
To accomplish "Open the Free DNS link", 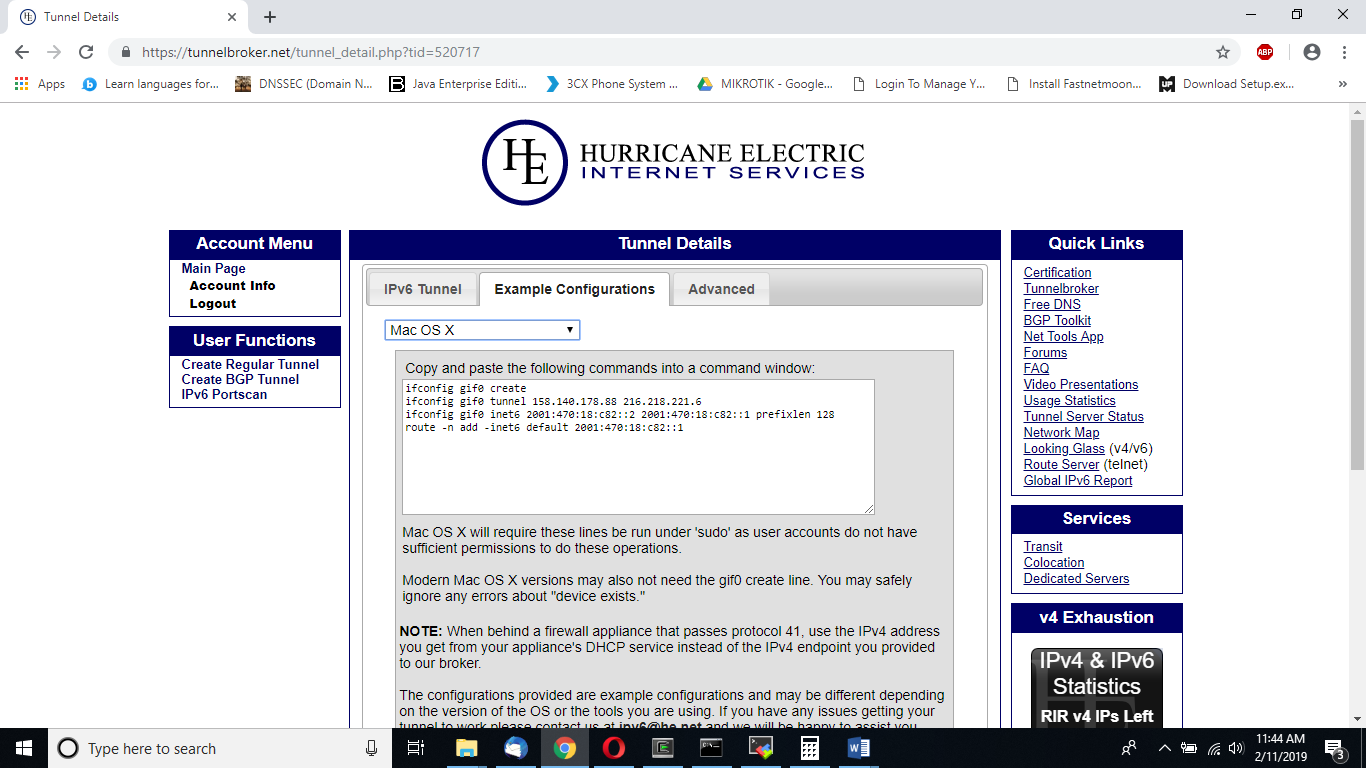I will pyautogui.click(x=1052, y=305).
